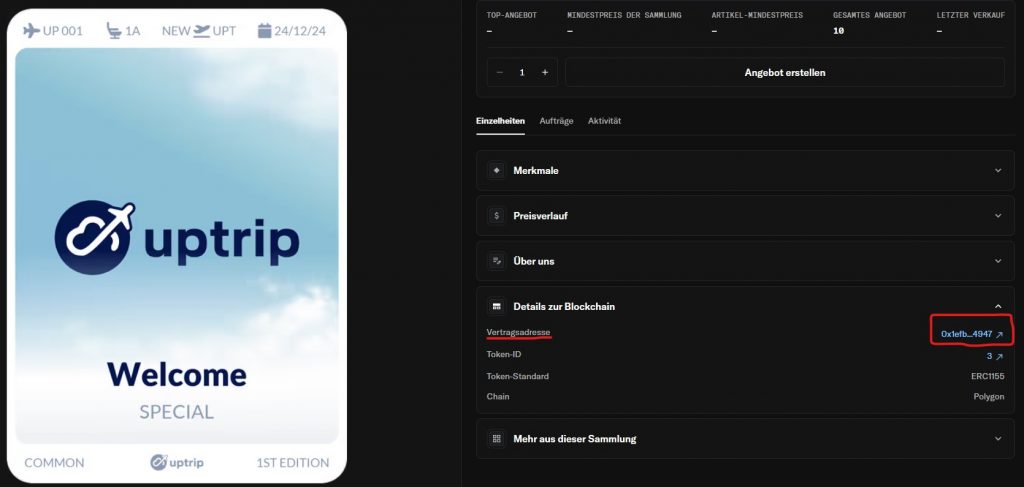Click the airplane icon beside UP 001
This screenshot has width=1024, height=487.
pos(31,31)
